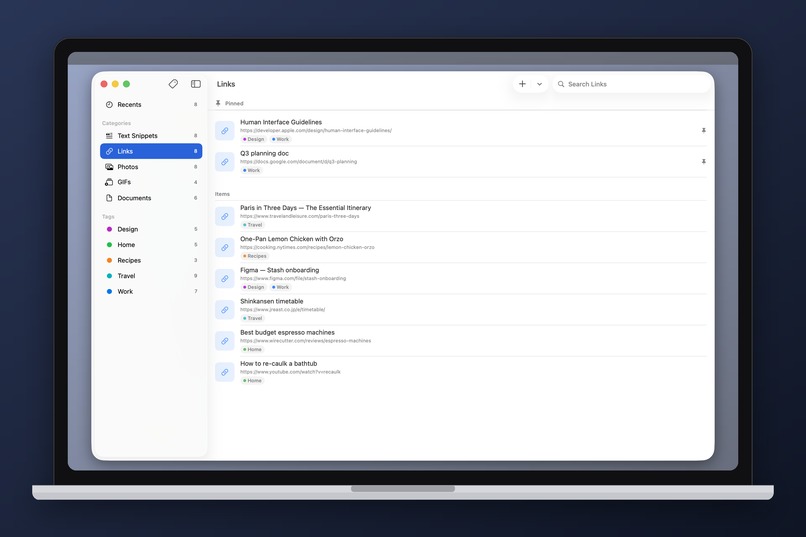Click the Recents clock icon
Screen dimensions: 806x537
(x=109, y=104)
